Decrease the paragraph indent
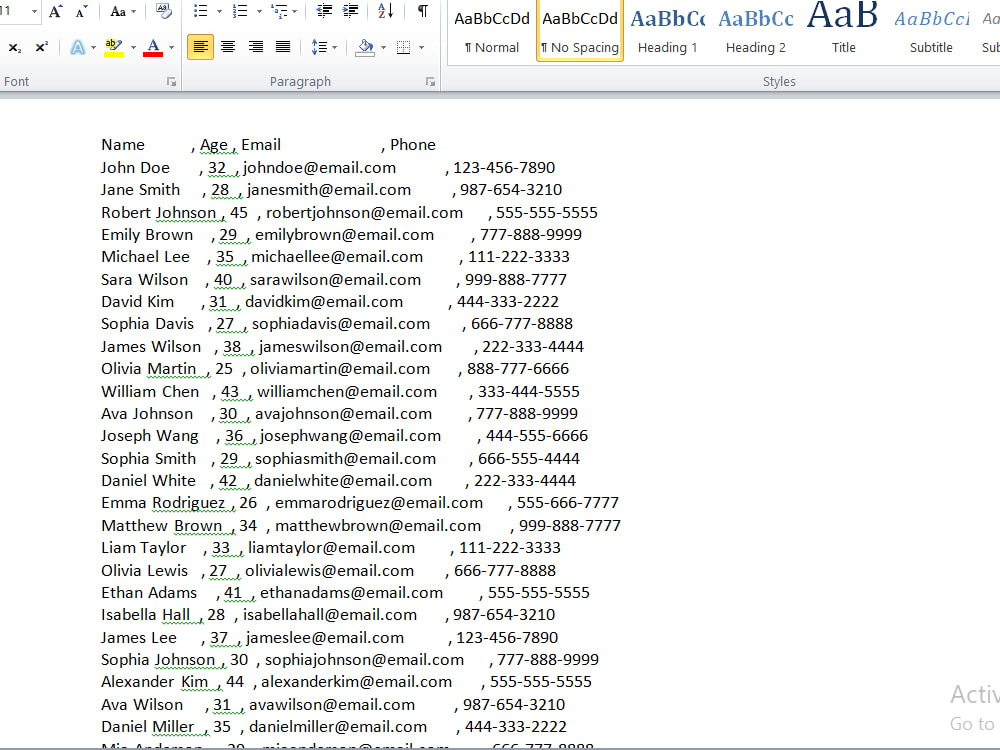 tap(324, 11)
